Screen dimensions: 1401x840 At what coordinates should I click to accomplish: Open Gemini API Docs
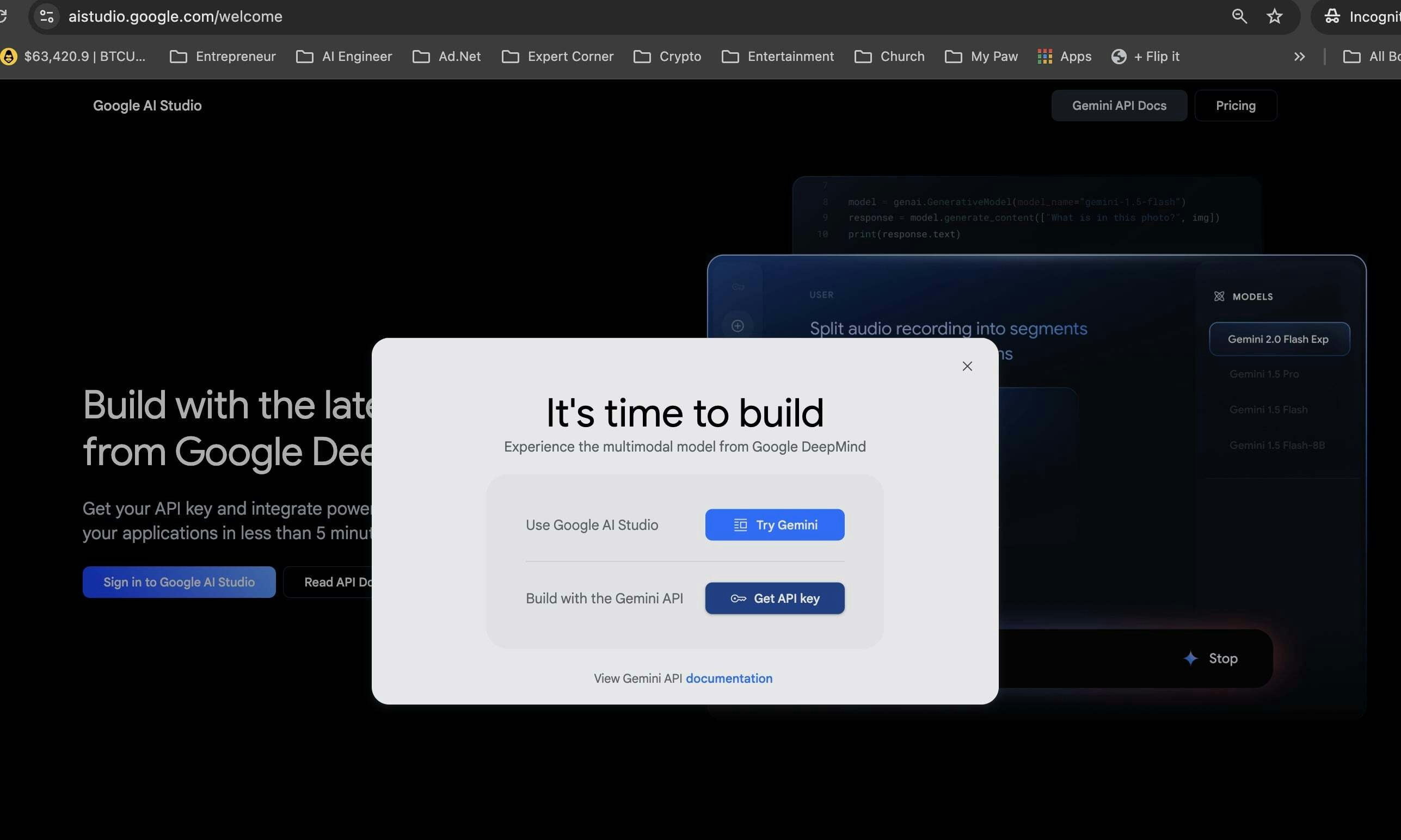[1119, 106]
